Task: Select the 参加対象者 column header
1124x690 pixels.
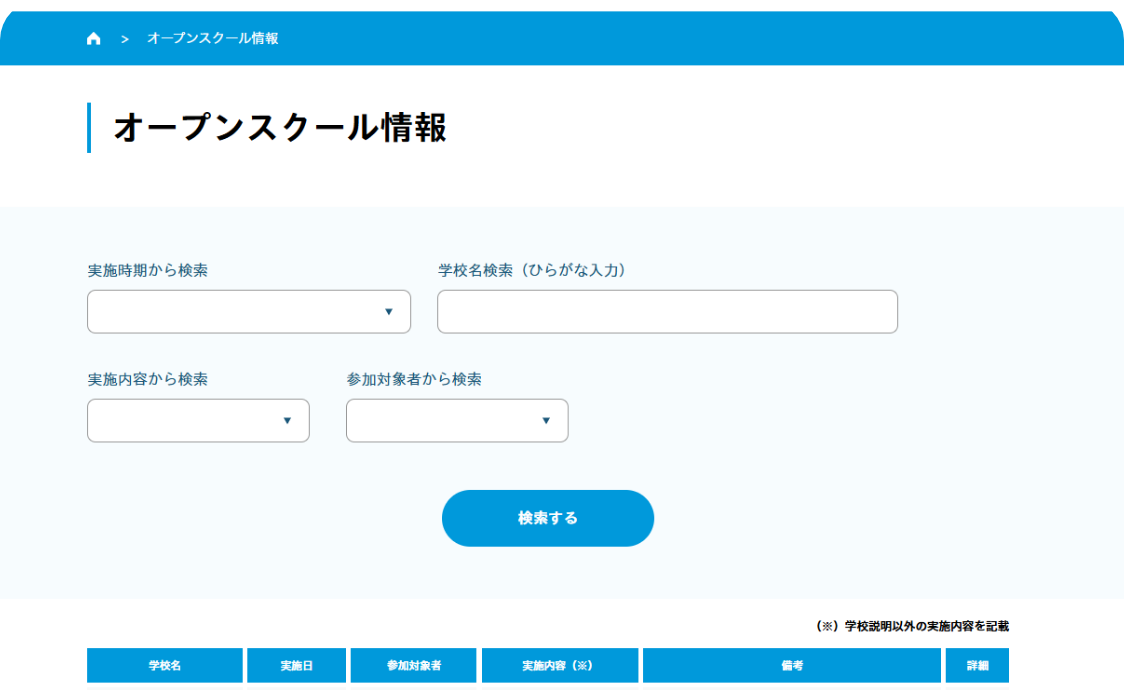Action: 413,665
